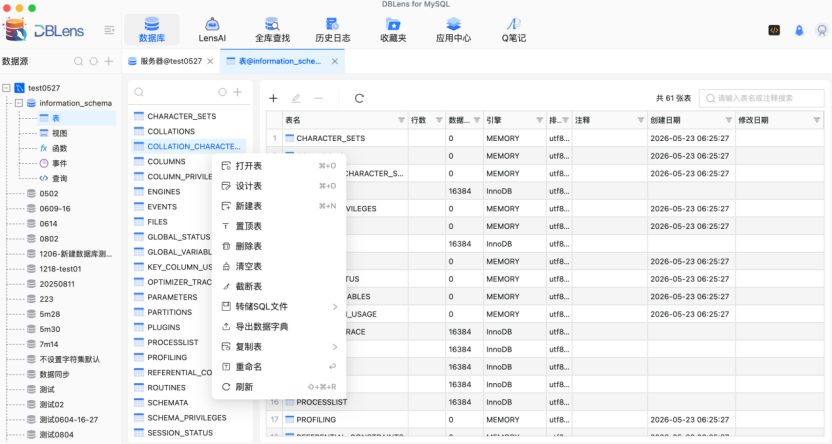This screenshot has height=444, width=832.
Task: Choose 新建表 from the context menu
Action: click(x=279, y=206)
